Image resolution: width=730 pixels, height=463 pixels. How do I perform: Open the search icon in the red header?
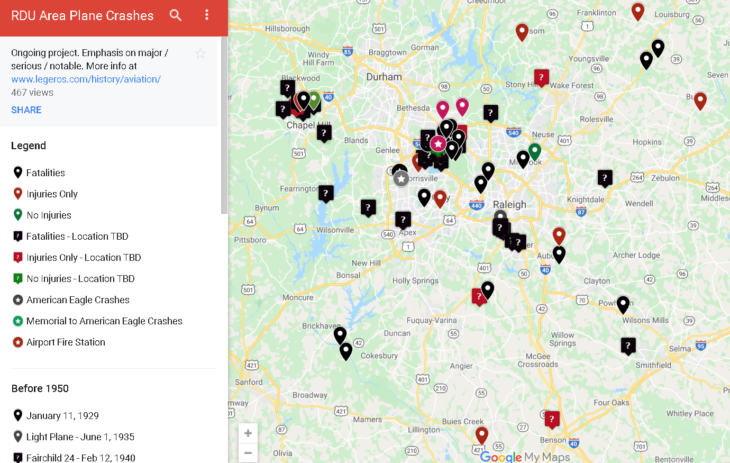click(176, 15)
